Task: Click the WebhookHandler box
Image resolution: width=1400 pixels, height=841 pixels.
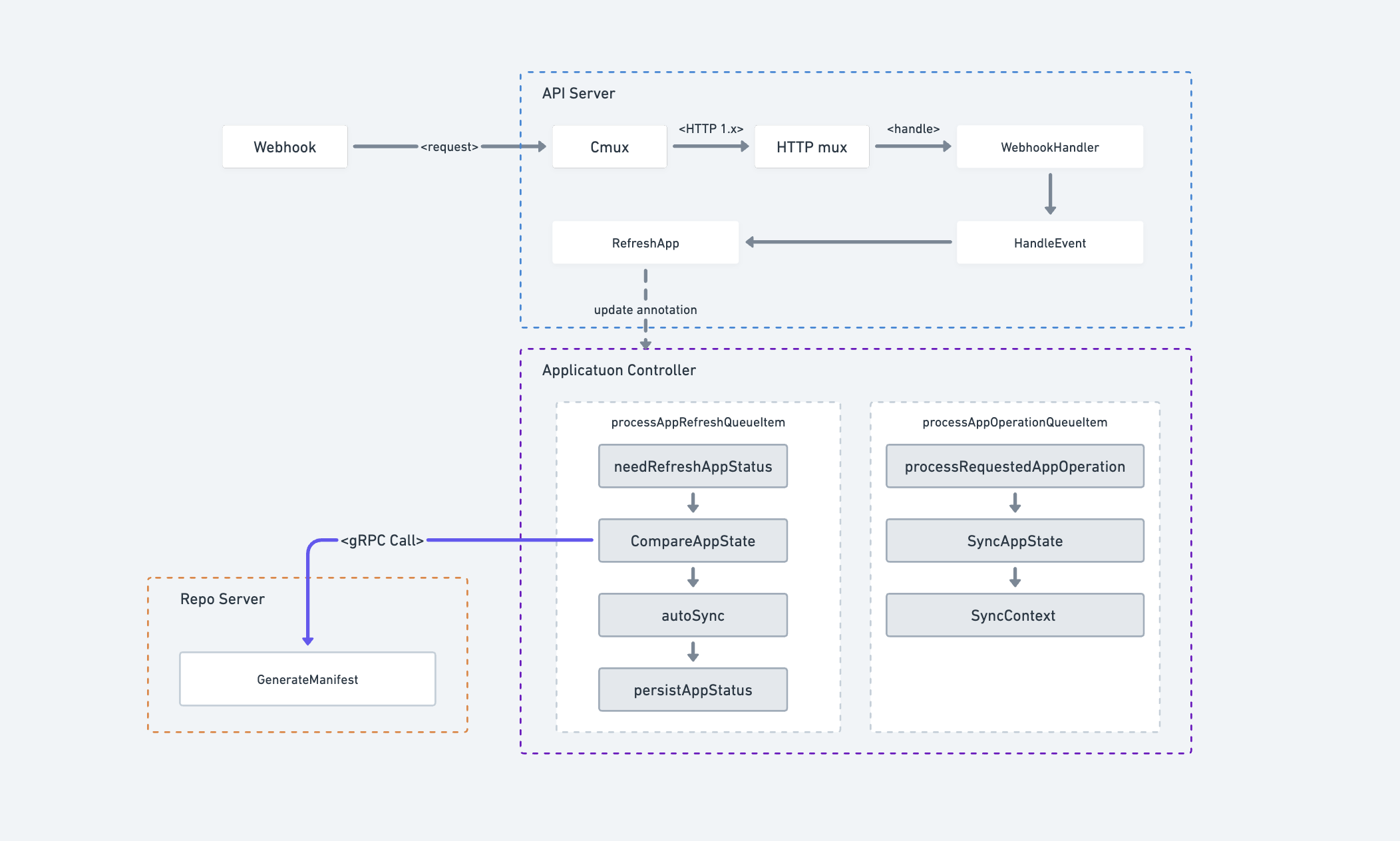Action: tap(1050, 146)
